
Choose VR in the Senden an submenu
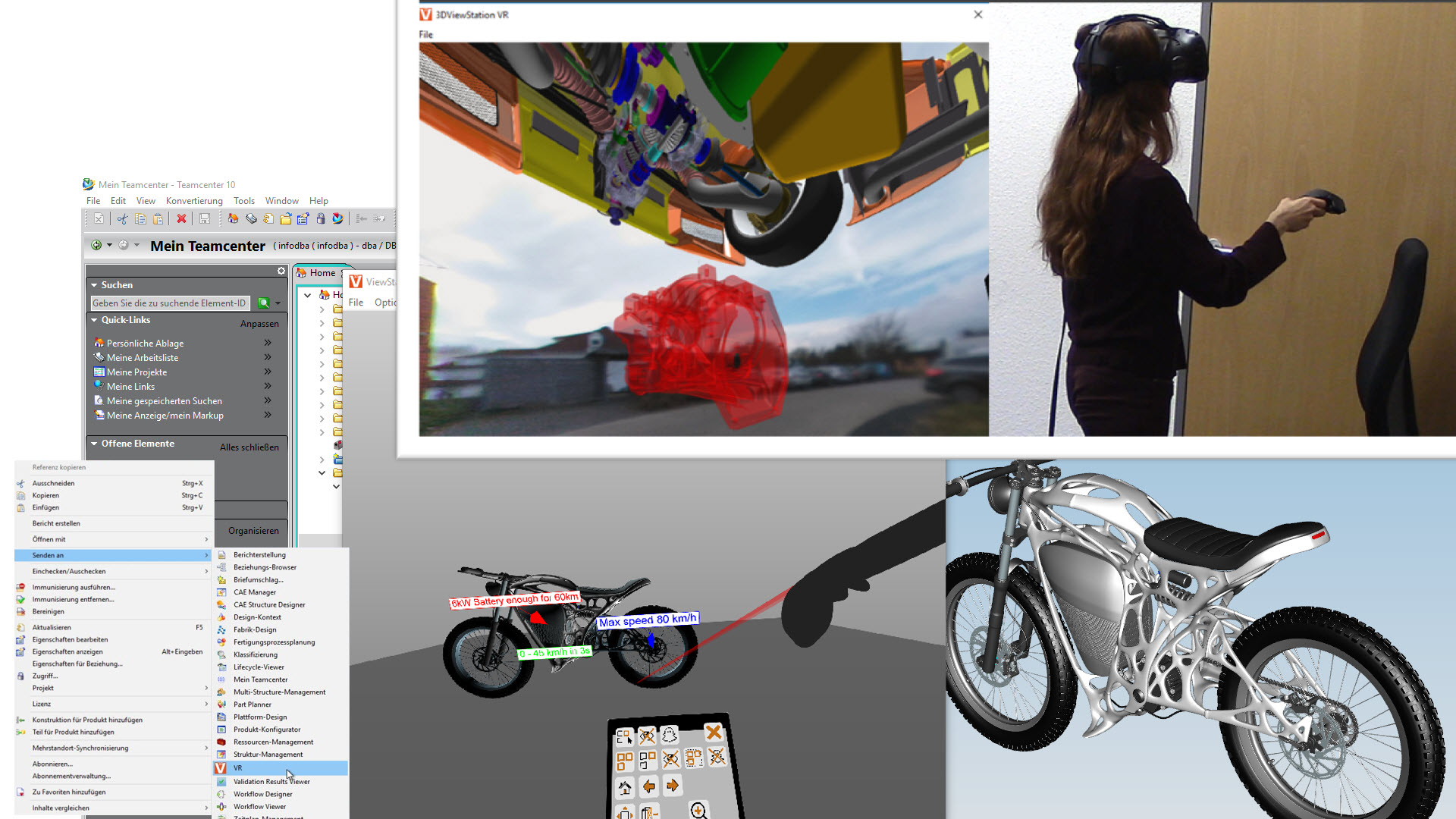coord(238,768)
